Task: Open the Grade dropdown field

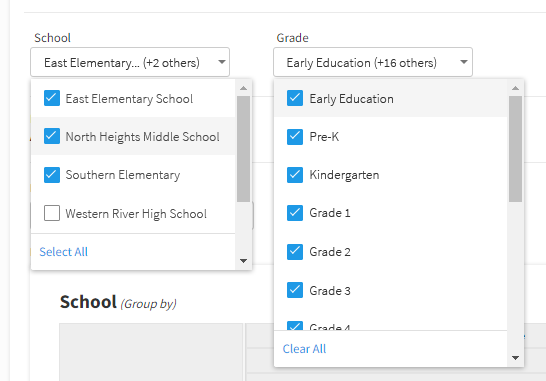Action: [373, 62]
